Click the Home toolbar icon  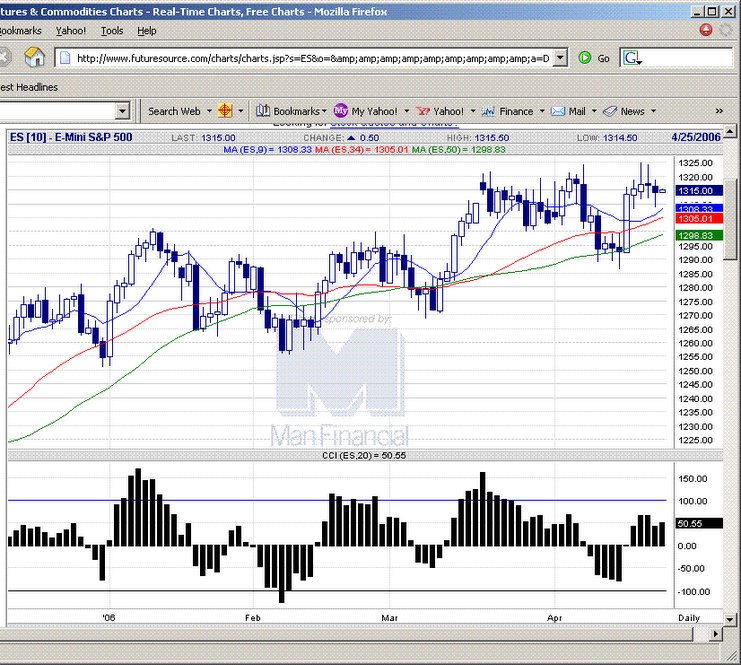tap(34, 58)
